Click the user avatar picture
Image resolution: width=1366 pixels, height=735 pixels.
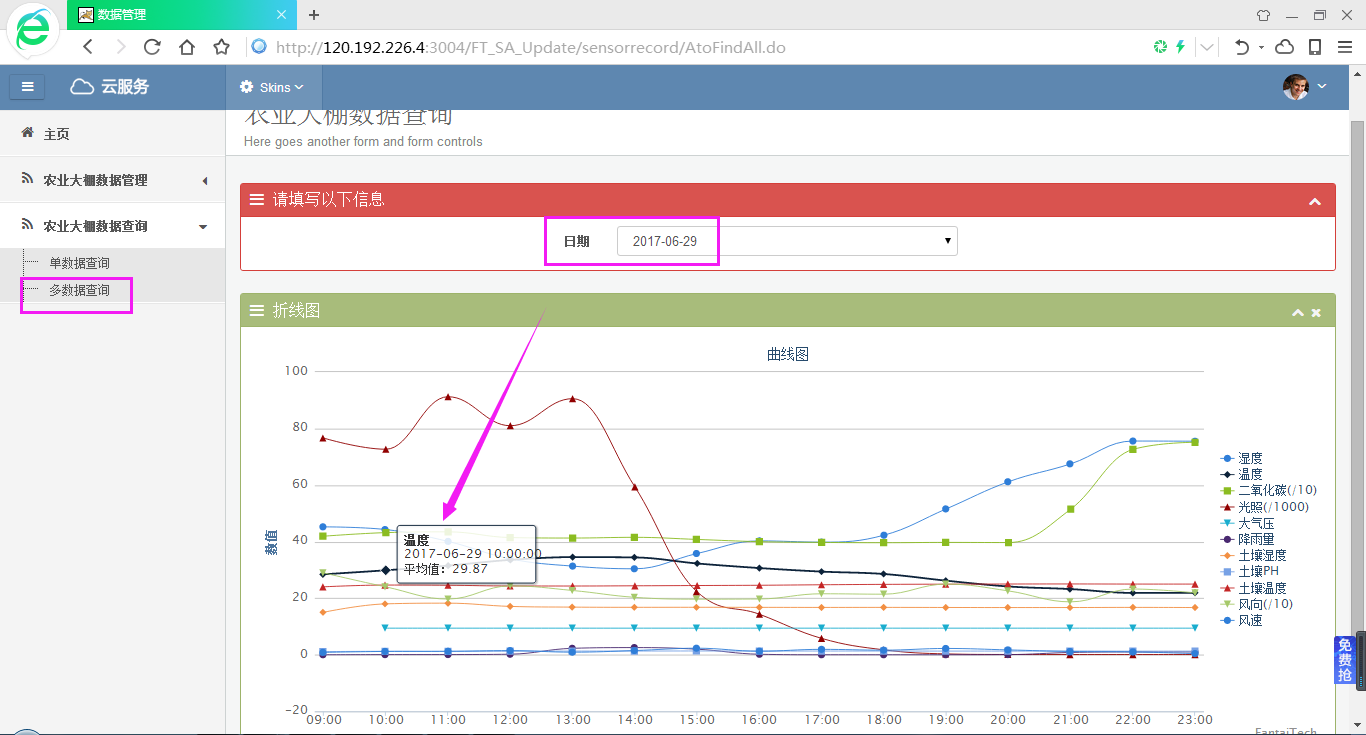point(1295,87)
